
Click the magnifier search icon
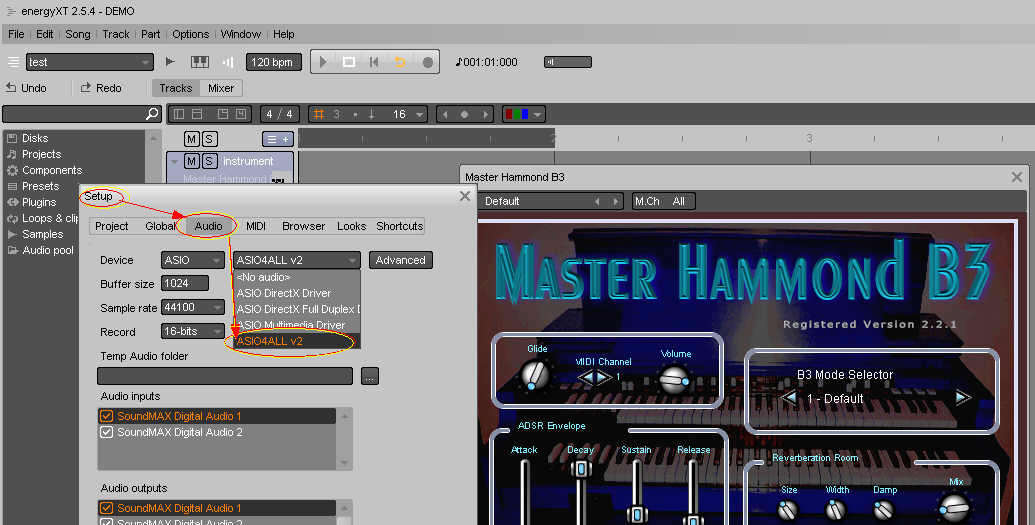(152, 114)
